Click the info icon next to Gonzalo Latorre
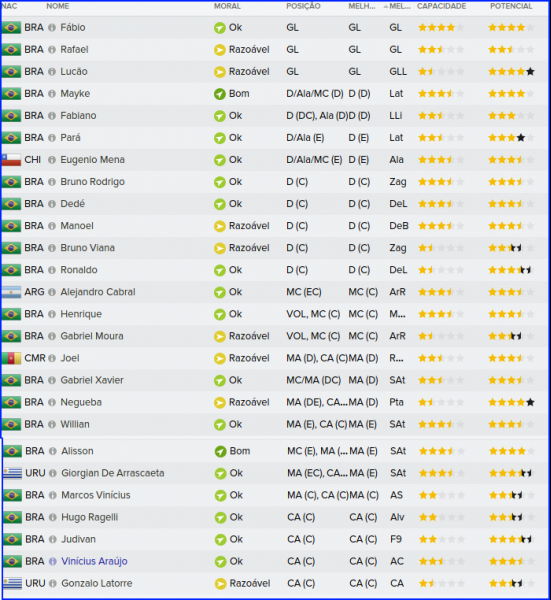This screenshot has height=600, width=551. click(x=53, y=584)
